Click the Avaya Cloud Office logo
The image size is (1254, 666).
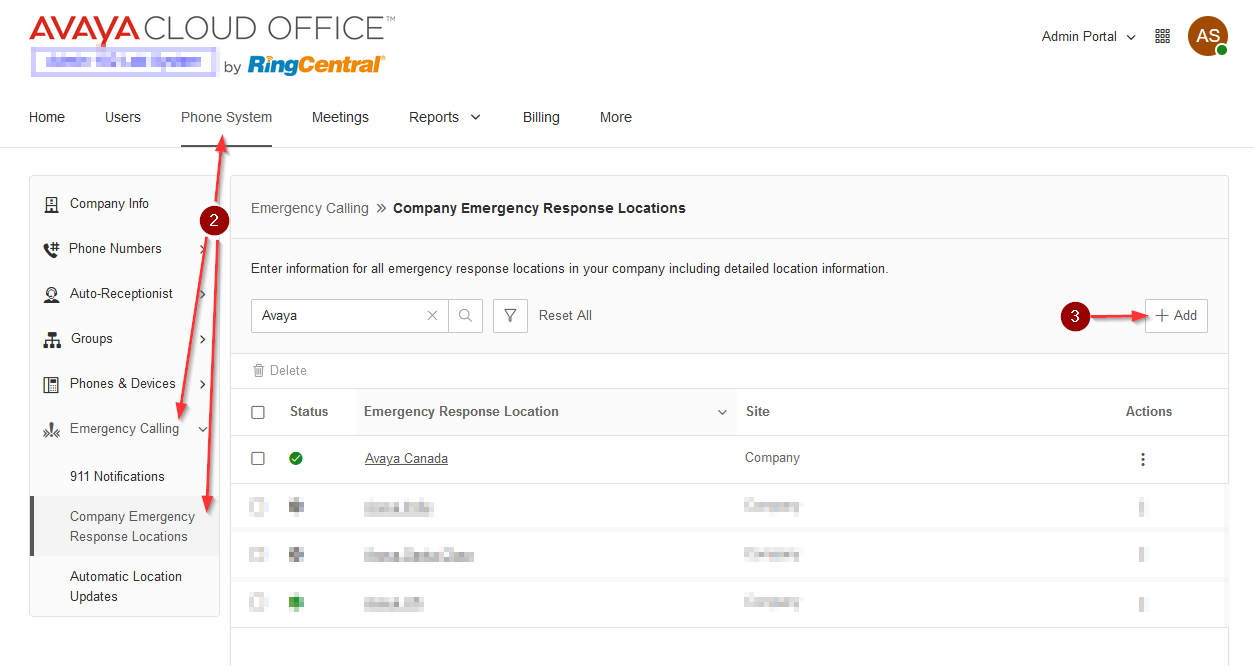212,29
